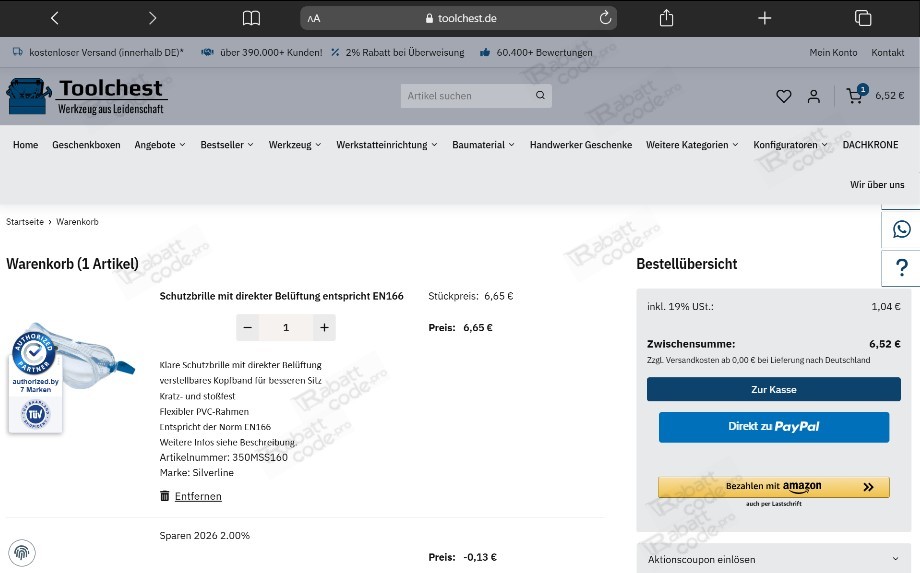Select the toolchest.de address bar
This screenshot has width=920, height=573.
point(458,18)
